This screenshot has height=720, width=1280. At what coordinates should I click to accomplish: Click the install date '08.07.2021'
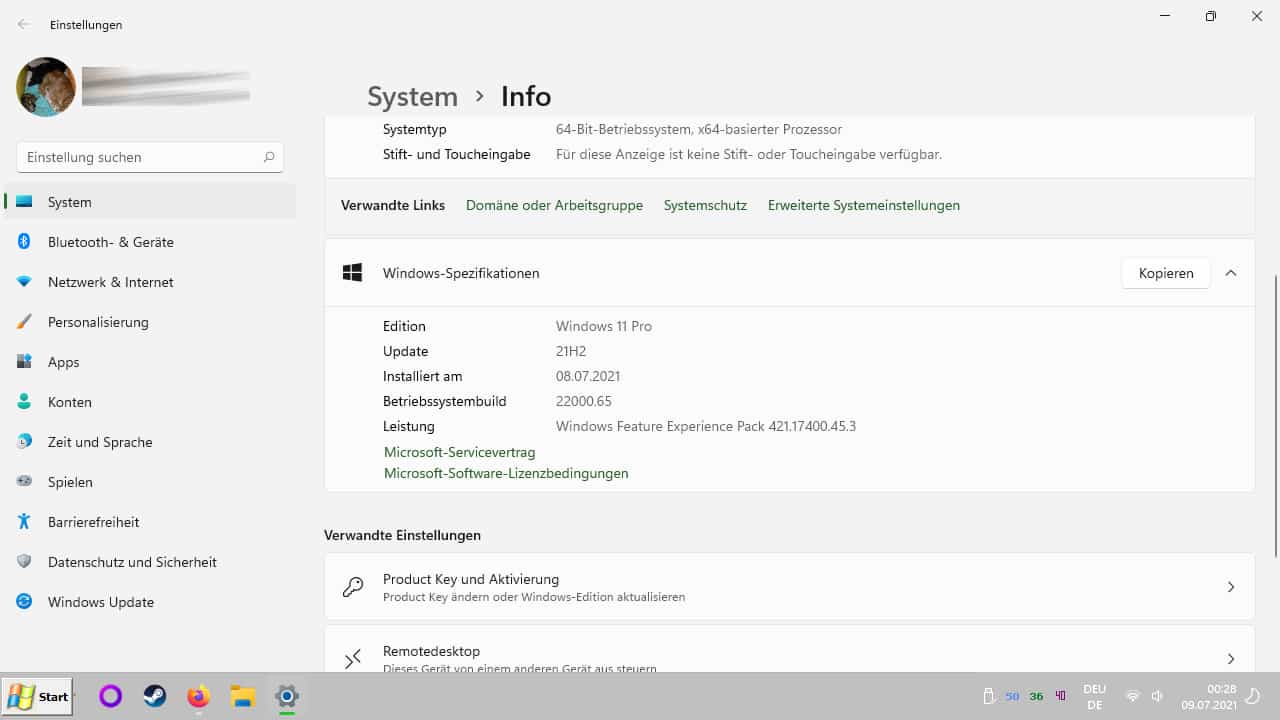point(588,376)
